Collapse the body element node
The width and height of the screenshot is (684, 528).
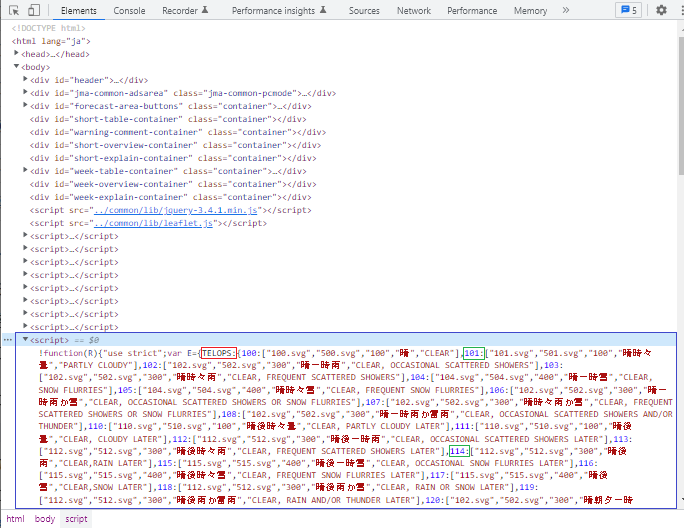click(x=16, y=66)
